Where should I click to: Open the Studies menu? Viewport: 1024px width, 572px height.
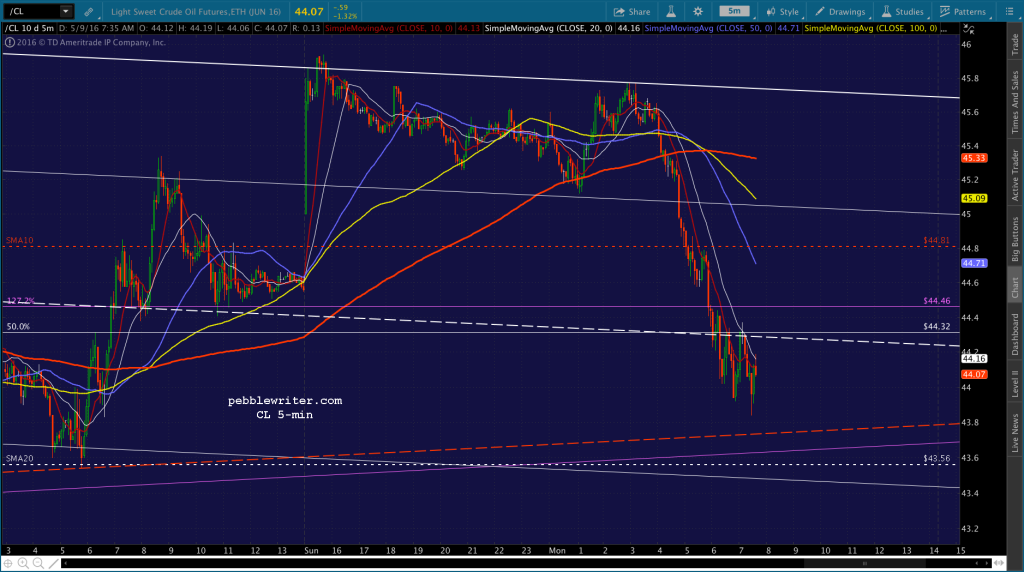click(x=902, y=12)
